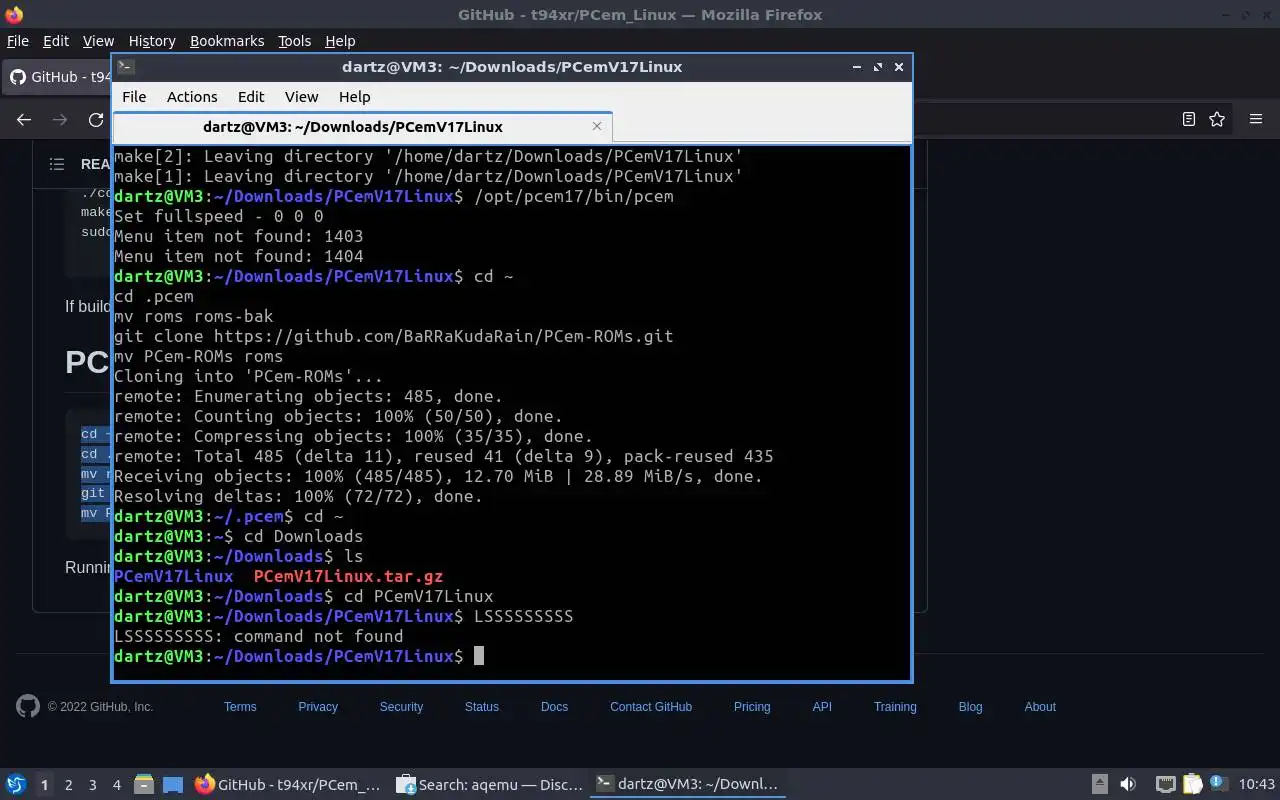This screenshot has height=800, width=1280.
Task: Switch to virtual desktop 4
Action: click(x=117, y=785)
